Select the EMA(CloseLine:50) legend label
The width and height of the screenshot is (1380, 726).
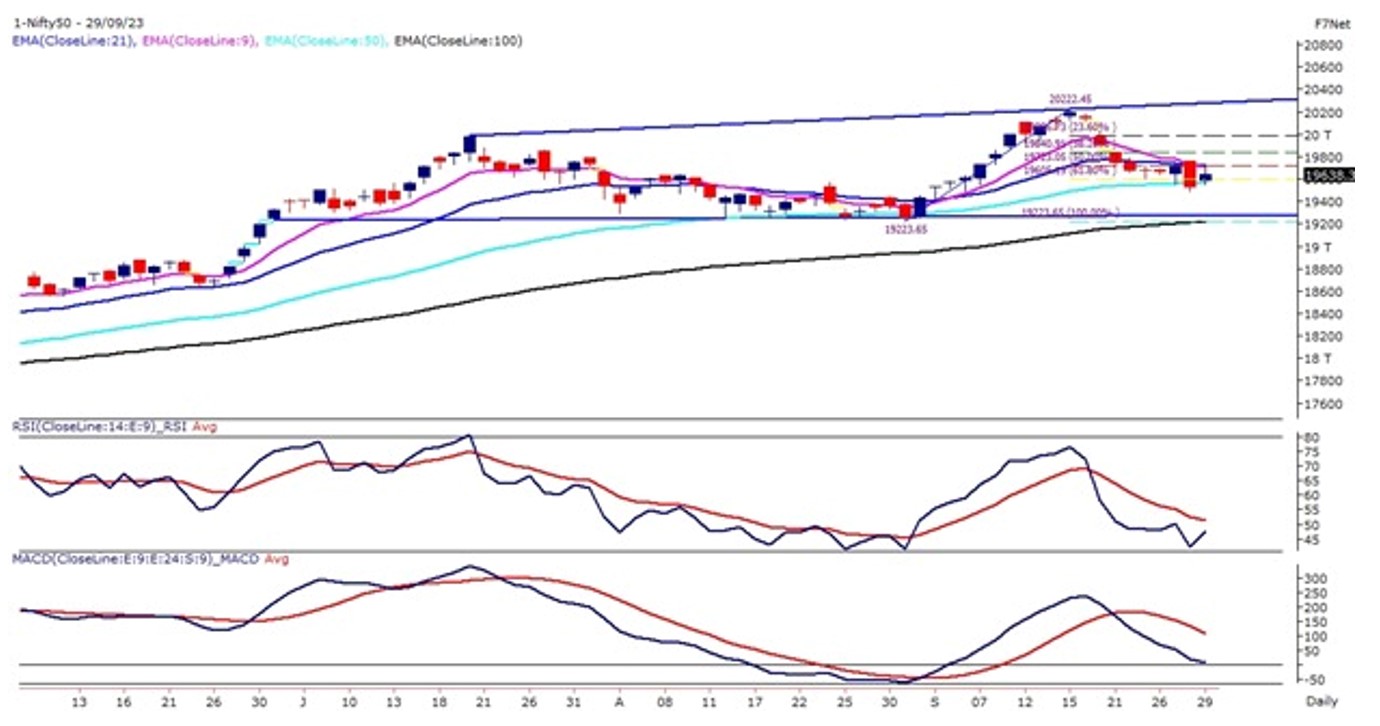click(325, 41)
